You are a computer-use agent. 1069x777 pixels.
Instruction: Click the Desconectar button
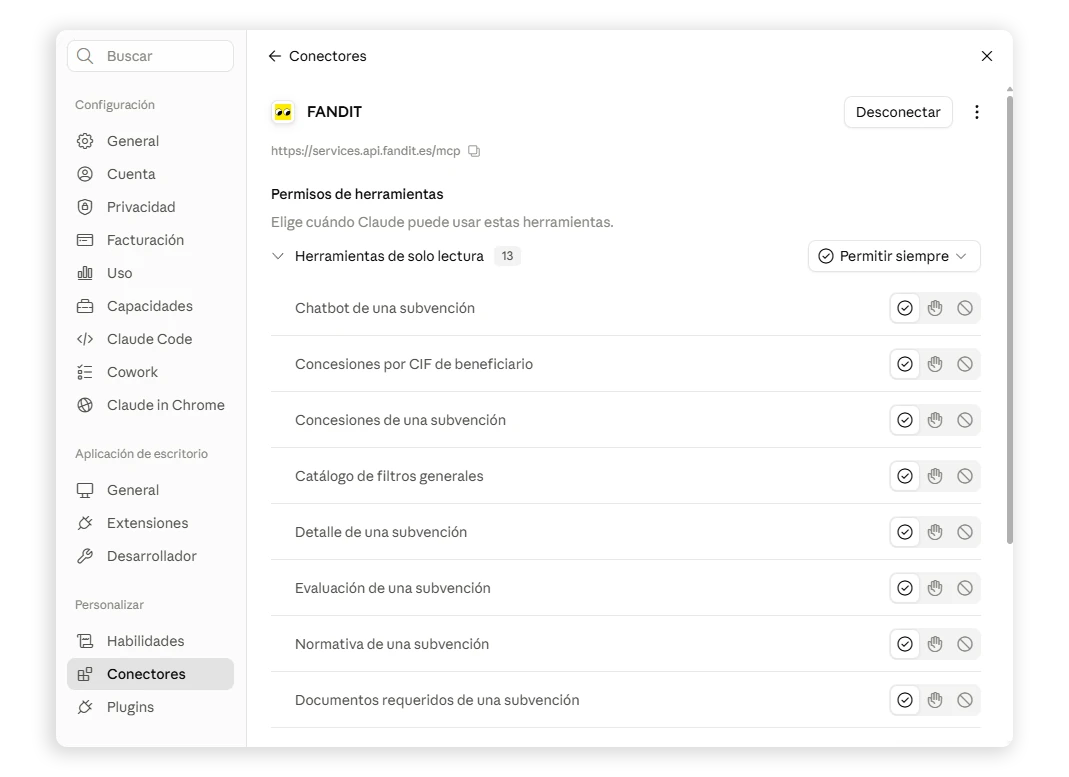point(898,112)
